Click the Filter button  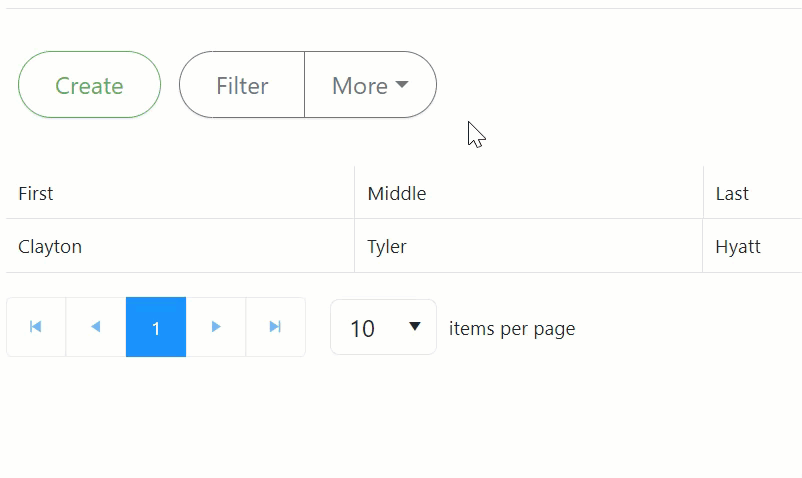(242, 85)
